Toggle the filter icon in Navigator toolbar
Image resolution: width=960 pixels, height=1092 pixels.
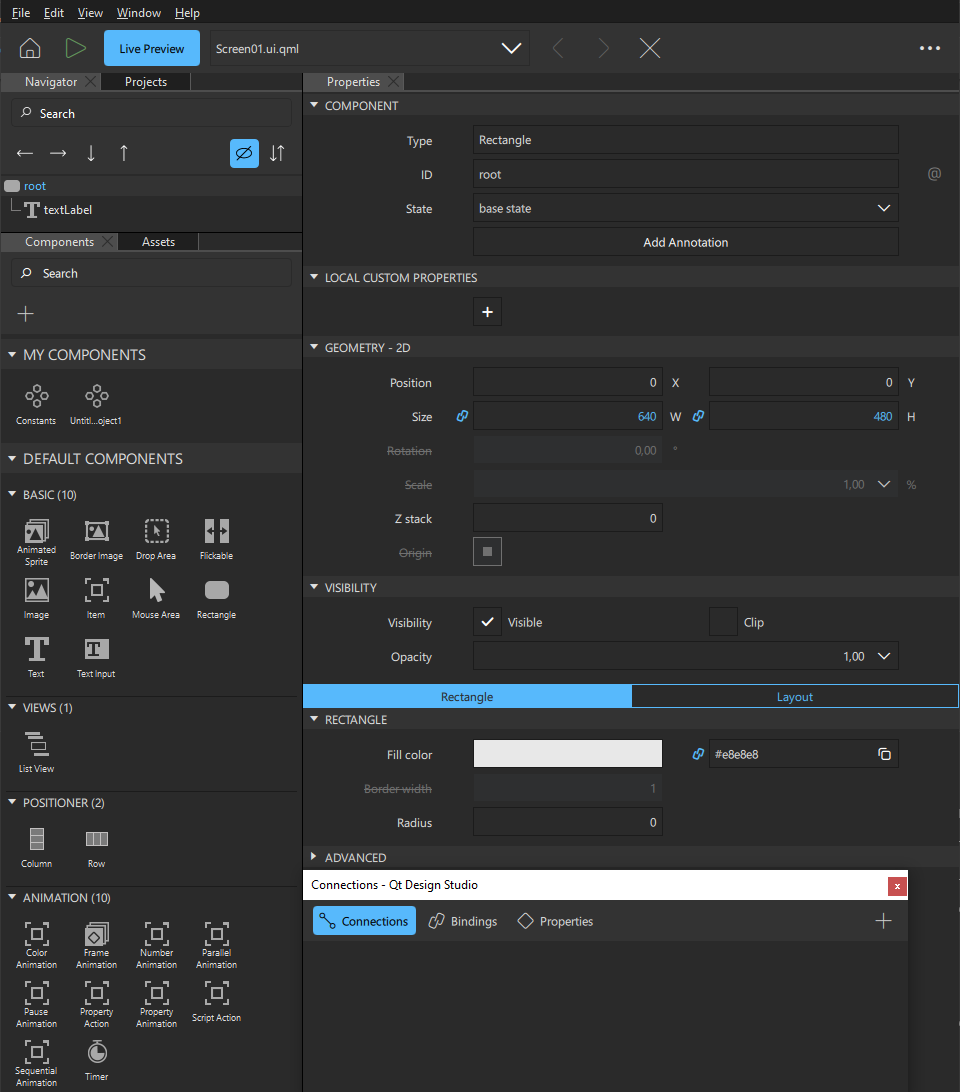pyautogui.click(x=244, y=153)
